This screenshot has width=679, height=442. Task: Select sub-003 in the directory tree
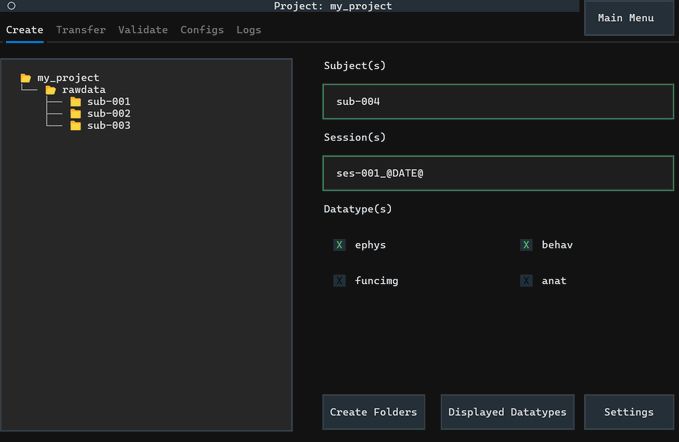(x=109, y=126)
